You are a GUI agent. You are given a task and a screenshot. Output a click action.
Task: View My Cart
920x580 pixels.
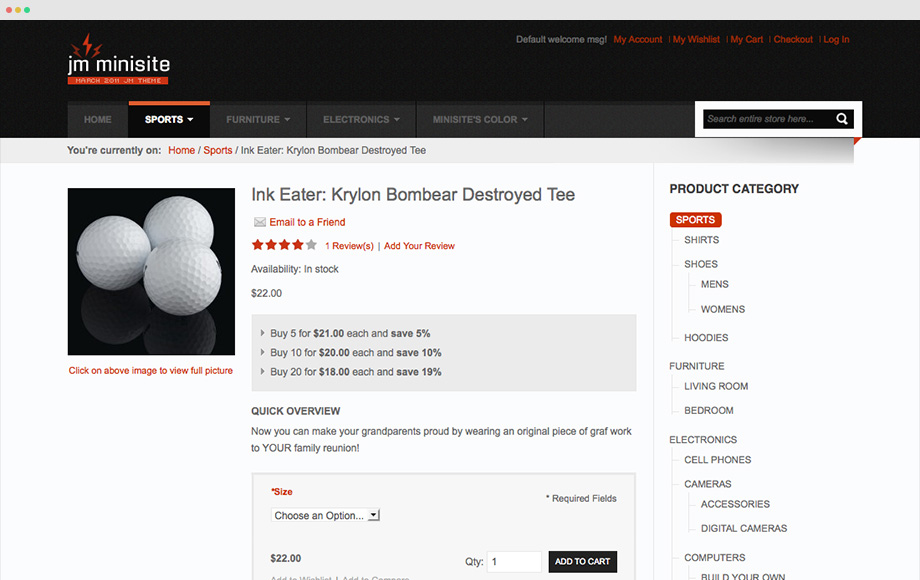(x=746, y=39)
